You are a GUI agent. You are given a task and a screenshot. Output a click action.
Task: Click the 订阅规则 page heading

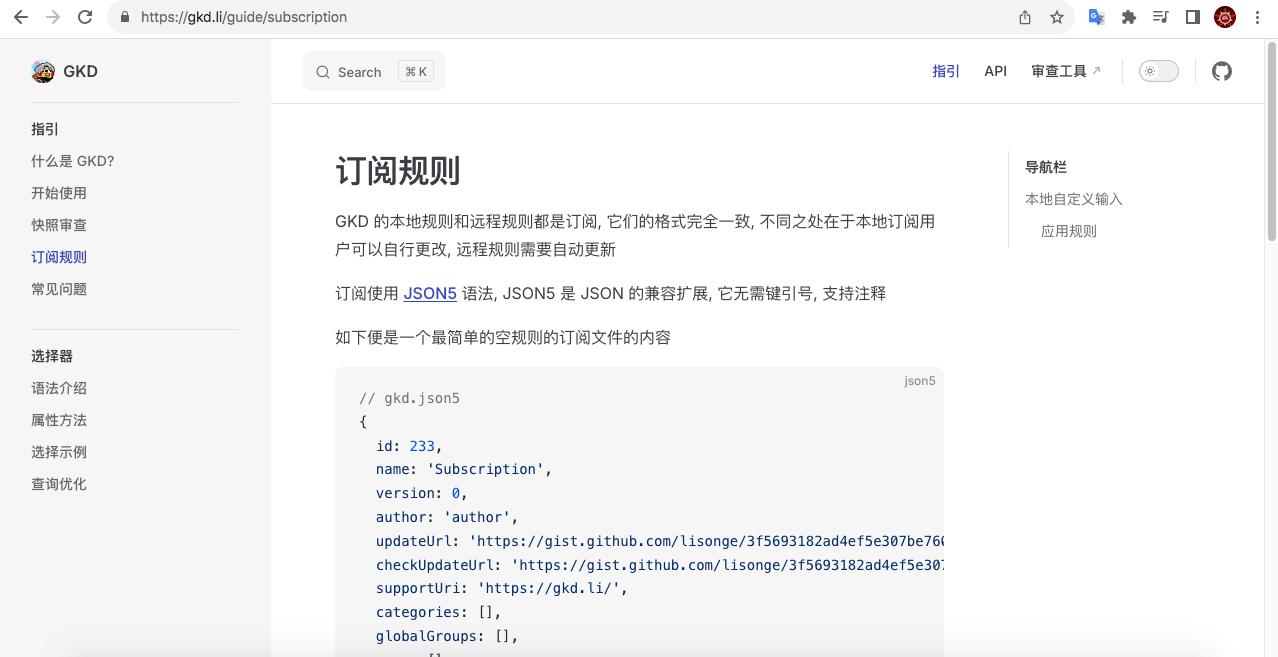(x=398, y=171)
